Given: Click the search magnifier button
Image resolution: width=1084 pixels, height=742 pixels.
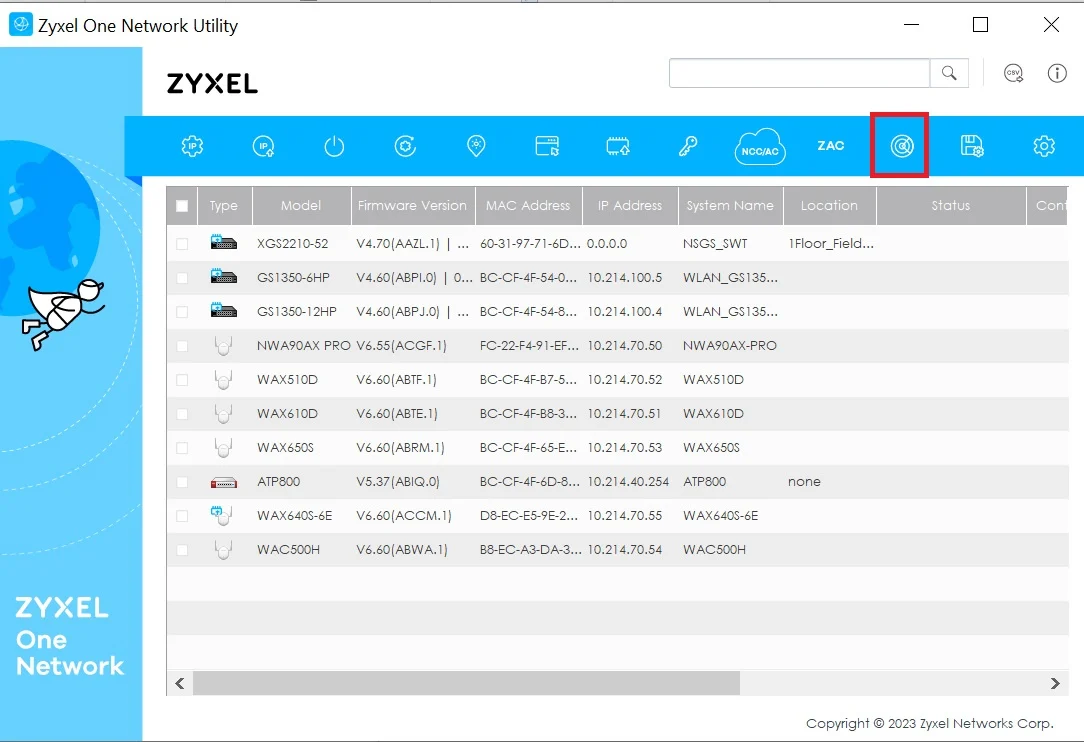Looking at the screenshot, I should [949, 73].
